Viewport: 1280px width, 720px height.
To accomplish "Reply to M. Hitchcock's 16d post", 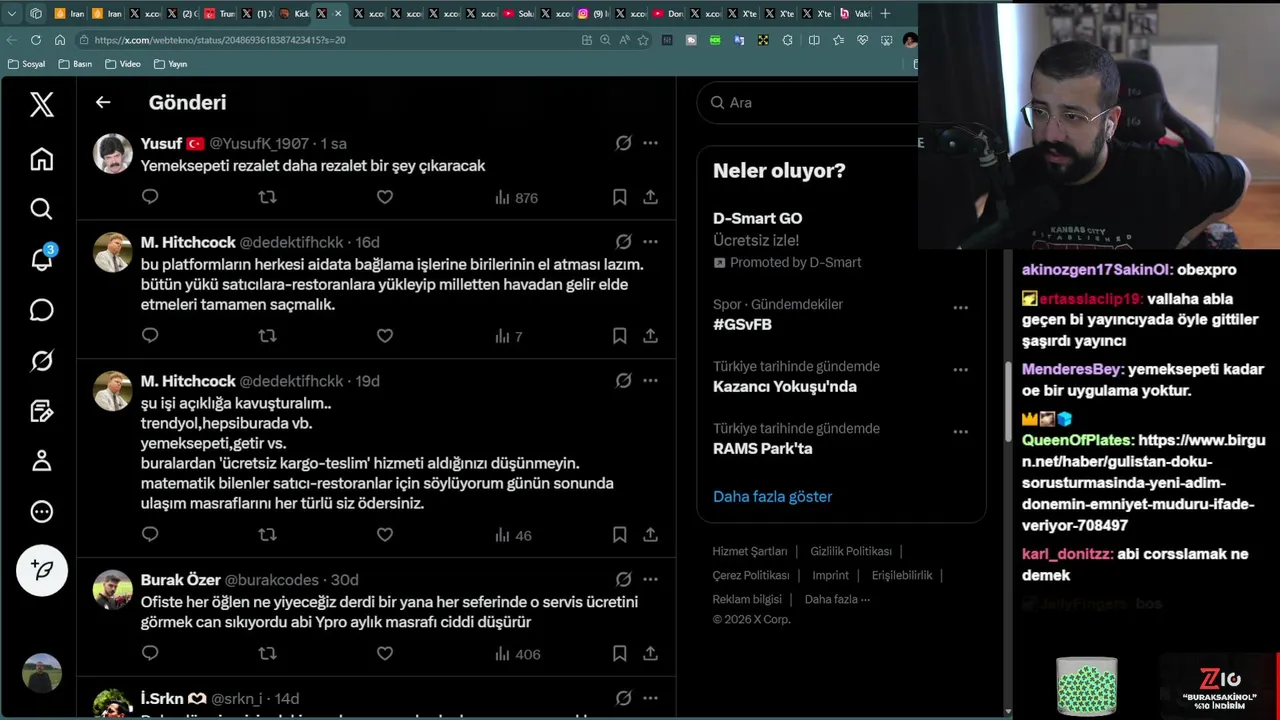I will pyautogui.click(x=150, y=336).
